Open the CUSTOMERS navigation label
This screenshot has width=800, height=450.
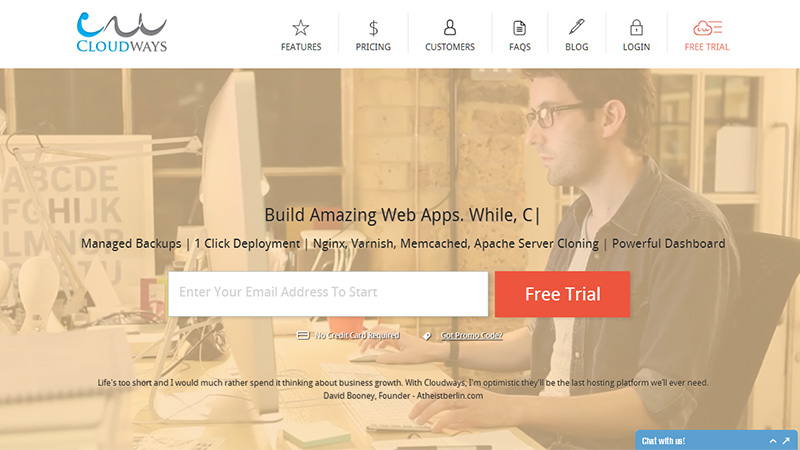click(449, 47)
